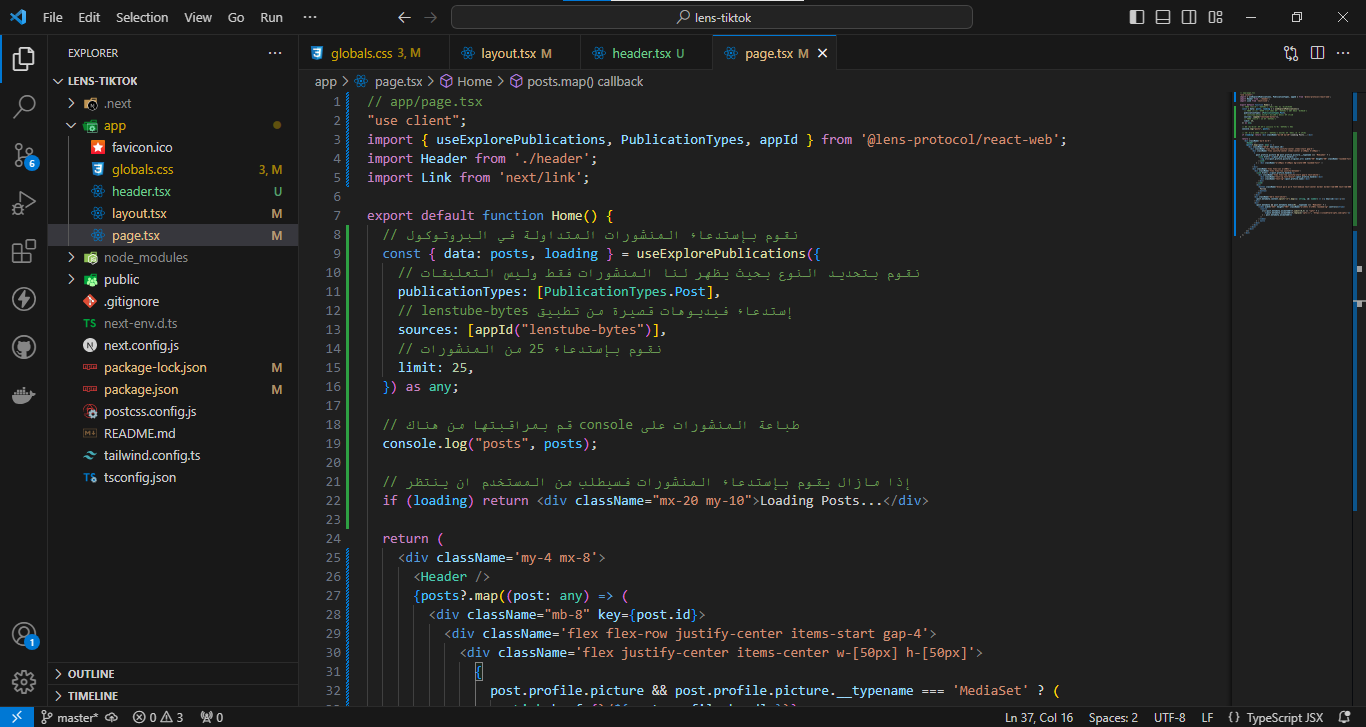Screen dimensions: 1366x727
Task: Click the lens-tiktok command center search box
Action: point(712,17)
